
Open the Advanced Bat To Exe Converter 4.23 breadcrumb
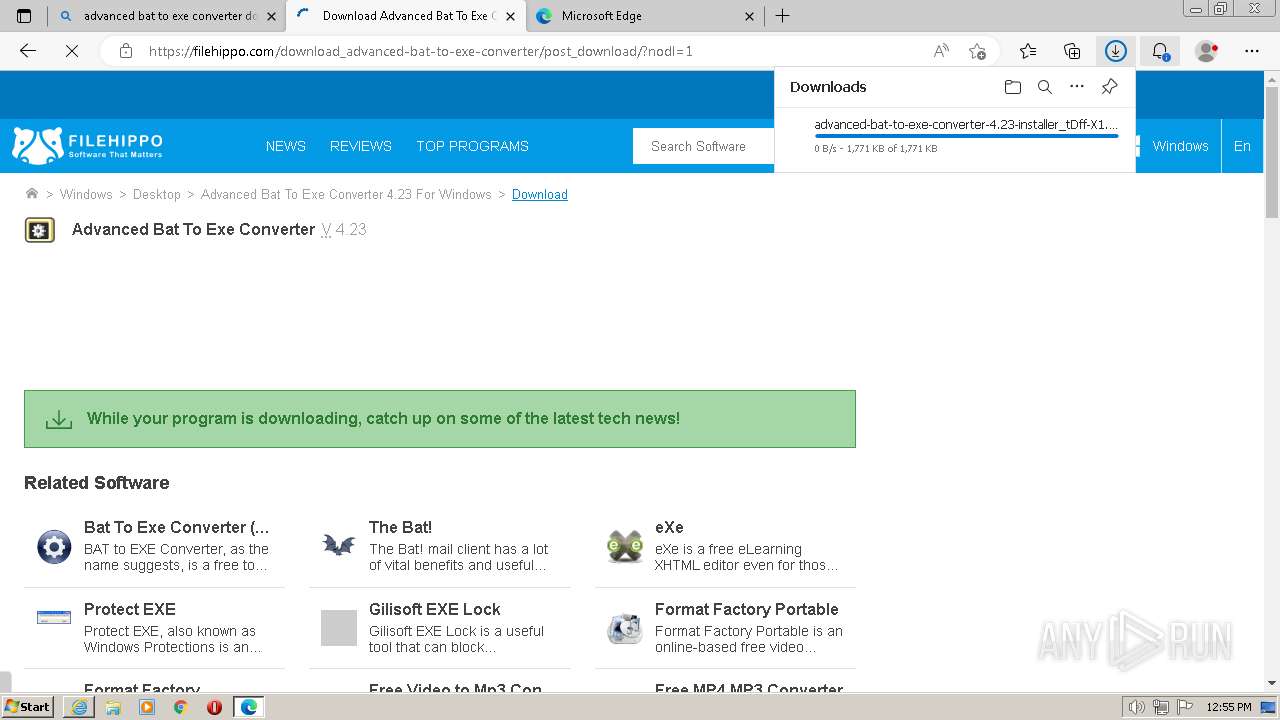pos(346,194)
